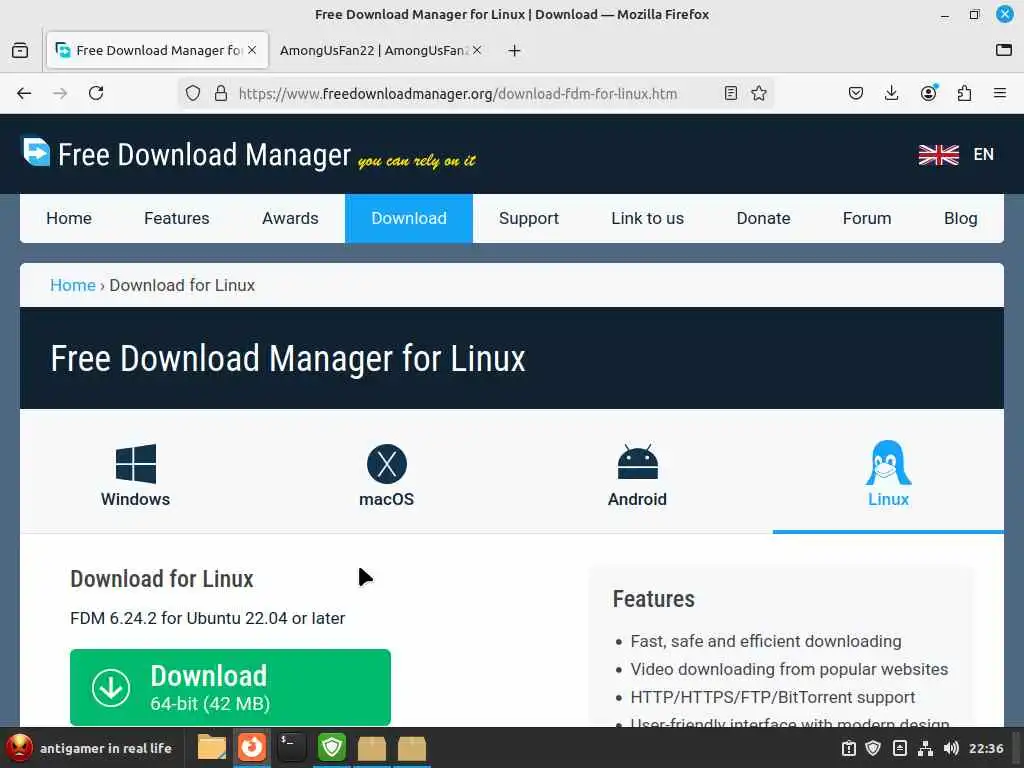Bookmark this page with the star icon
1024x768 pixels.
(759, 93)
